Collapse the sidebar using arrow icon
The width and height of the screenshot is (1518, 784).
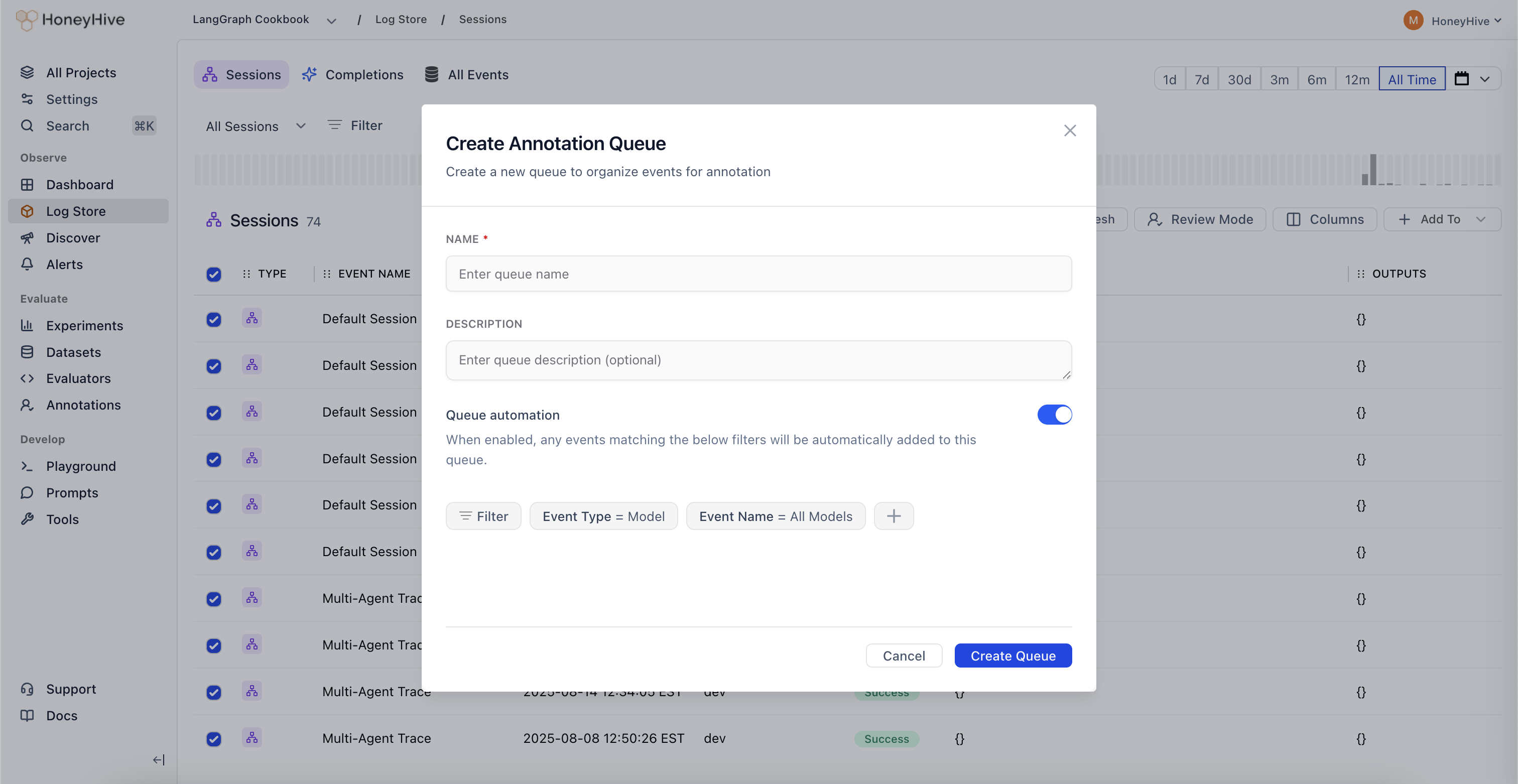click(158, 760)
